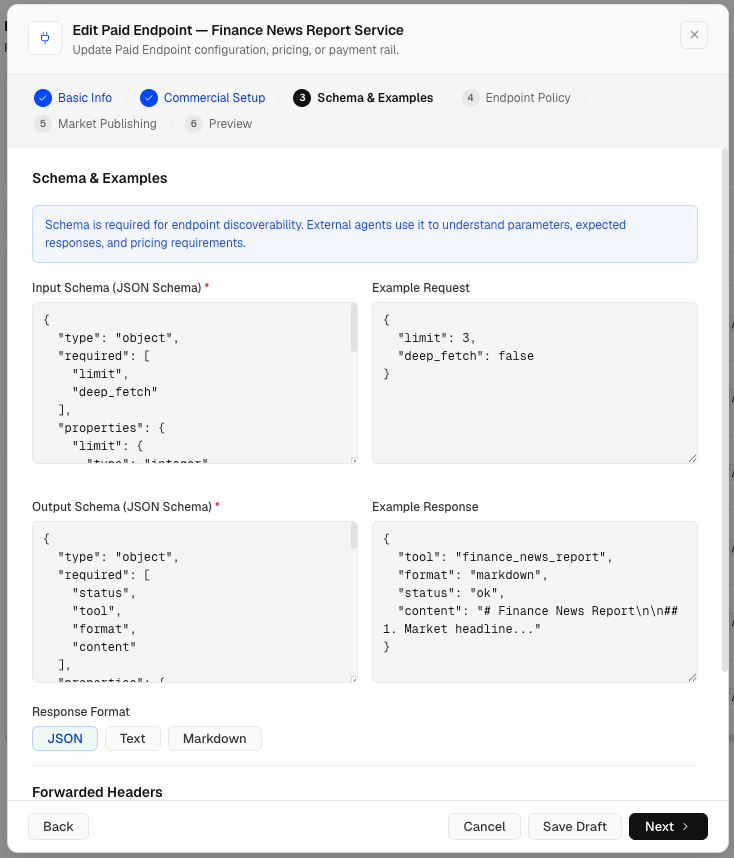Click inside Example Request text area
734x858 pixels.
coord(535,383)
